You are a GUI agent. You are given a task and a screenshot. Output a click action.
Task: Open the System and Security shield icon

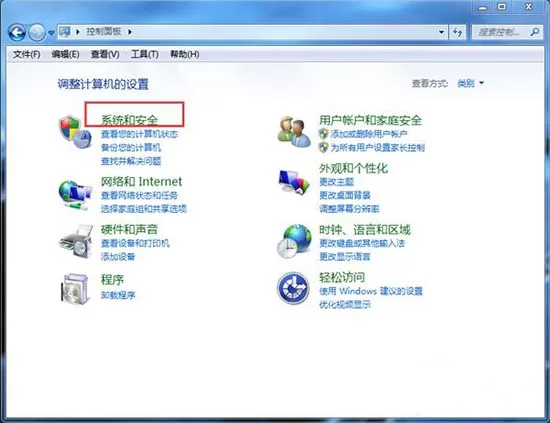(x=75, y=132)
